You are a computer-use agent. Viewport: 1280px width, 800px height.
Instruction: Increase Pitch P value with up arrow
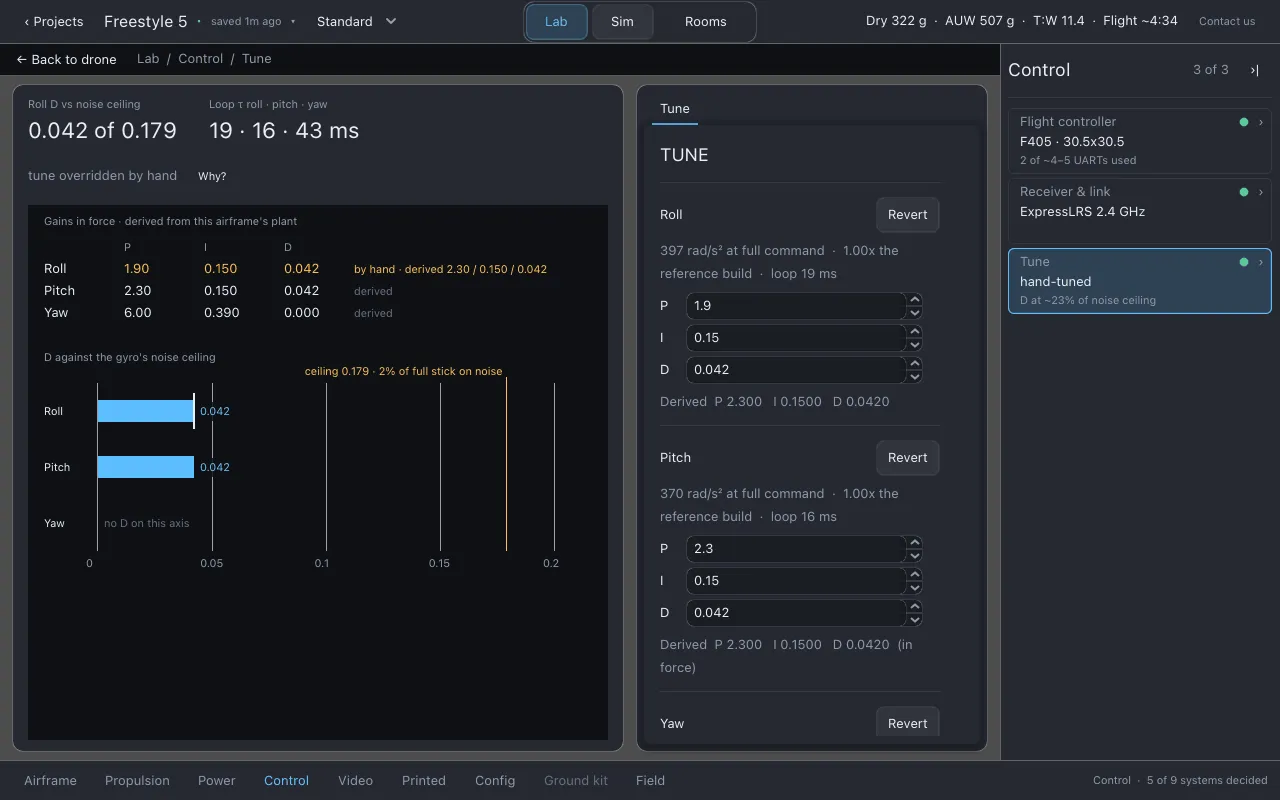(915, 542)
